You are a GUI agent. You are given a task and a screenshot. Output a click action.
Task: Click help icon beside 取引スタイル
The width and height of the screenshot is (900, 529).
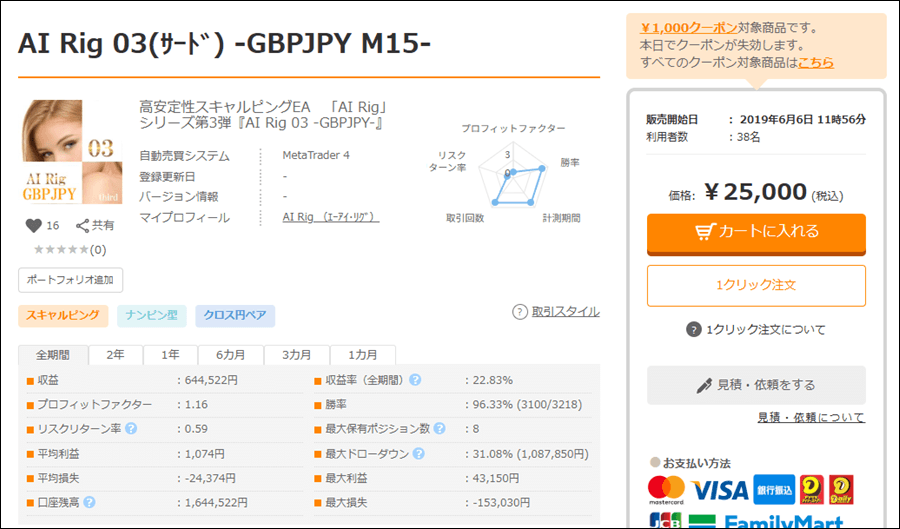pos(519,312)
